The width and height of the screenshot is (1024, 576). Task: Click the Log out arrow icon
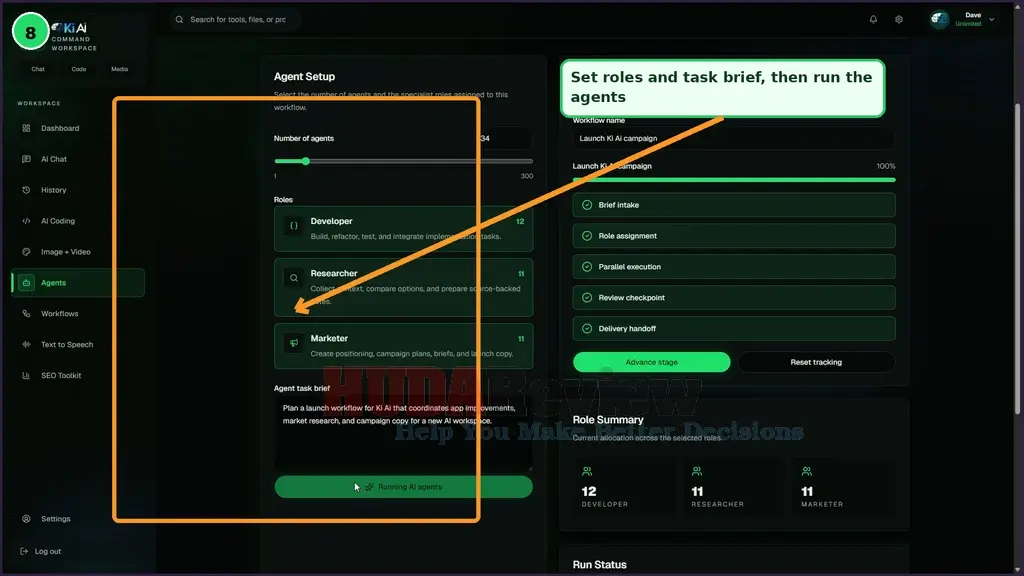click(24, 551)
